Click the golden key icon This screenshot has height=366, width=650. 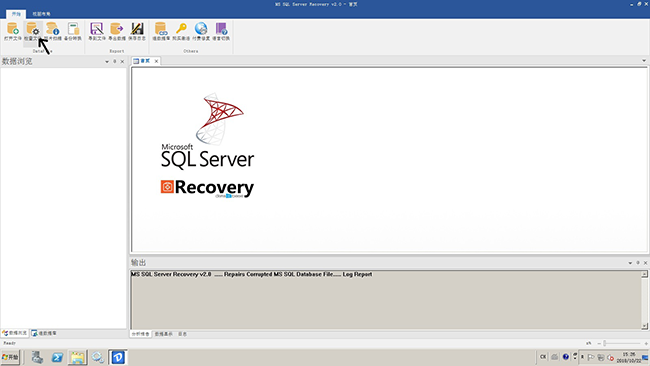tap(181, 29)
